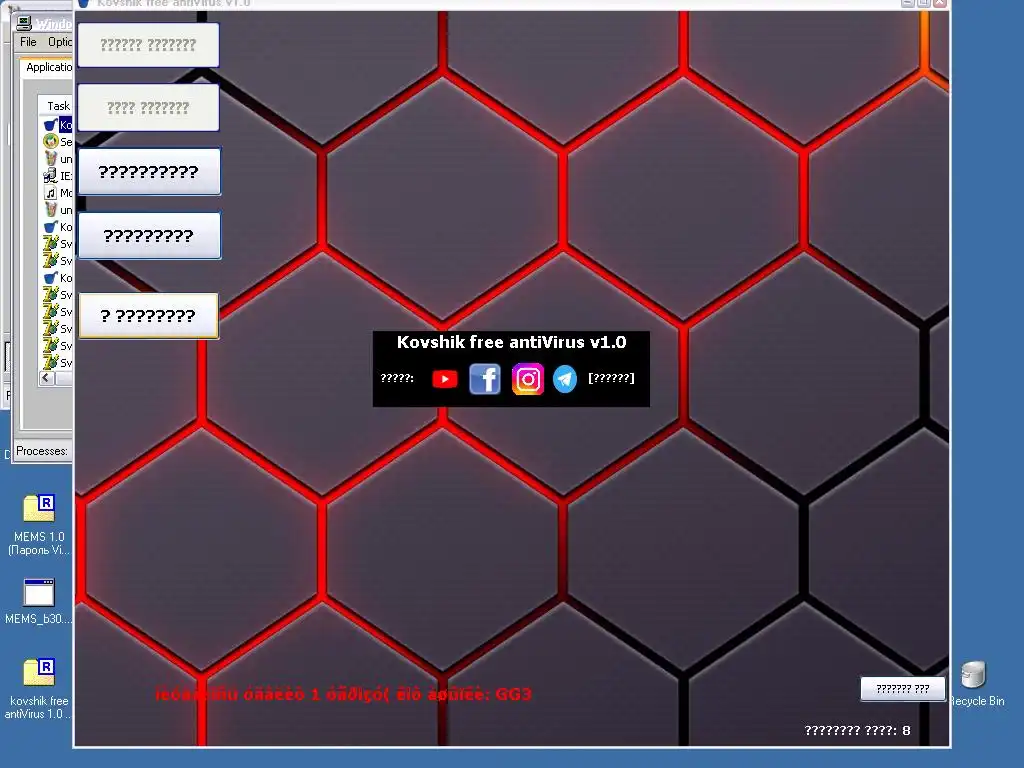Open the Instagram link icon
Screen dimensions: 1024x768
[x=528, y=379]
